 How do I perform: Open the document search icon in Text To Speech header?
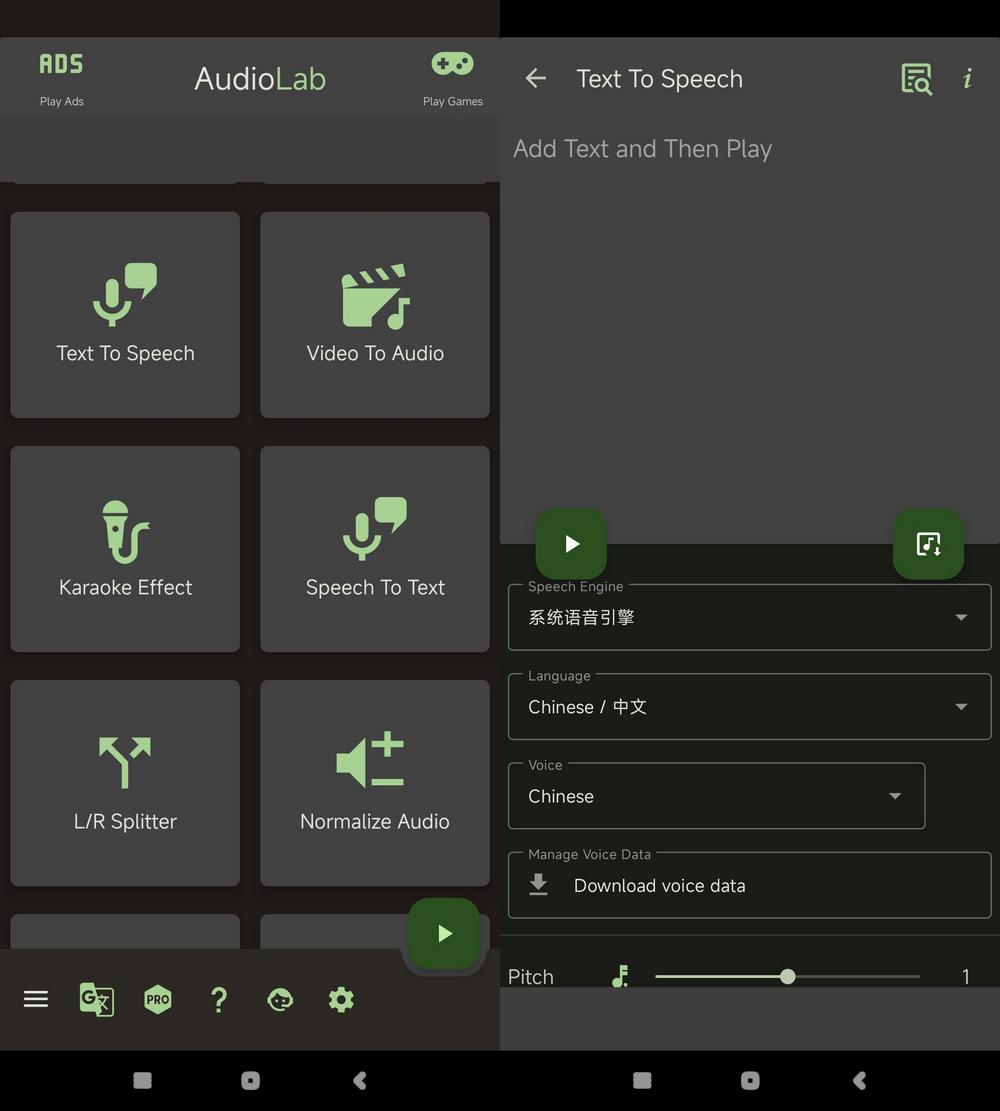(x=916, y=79)
